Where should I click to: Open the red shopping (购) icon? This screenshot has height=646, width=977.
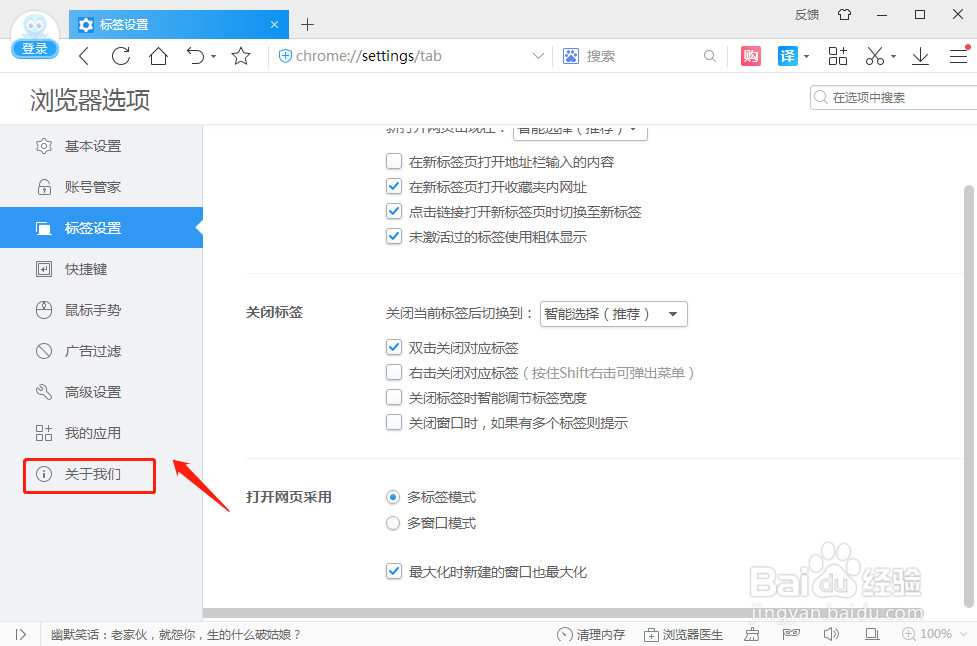(x=751, y=56)
